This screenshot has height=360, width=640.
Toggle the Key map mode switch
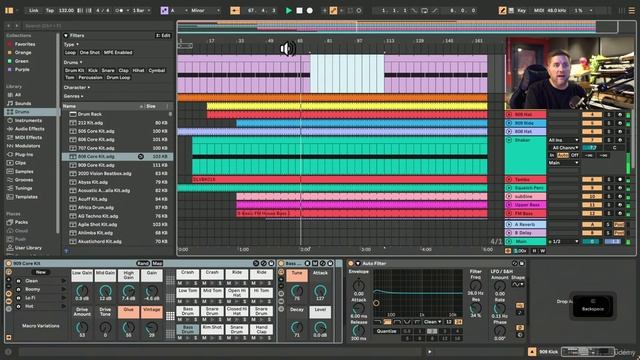click(521, 11)
